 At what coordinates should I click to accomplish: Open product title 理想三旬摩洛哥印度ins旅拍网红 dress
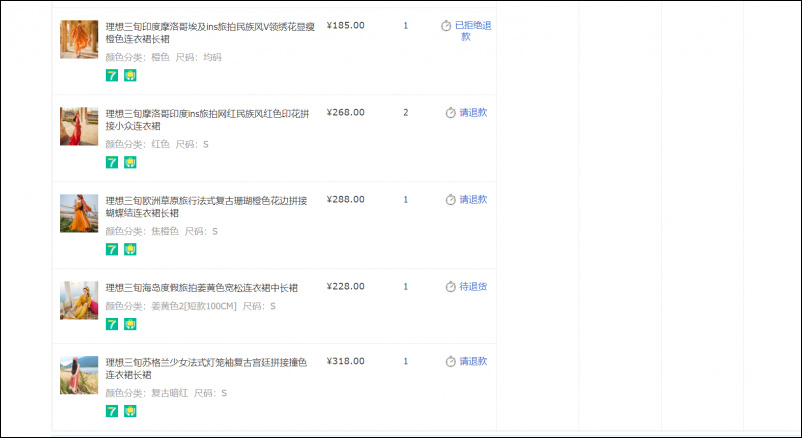click(x=207, y=120)
